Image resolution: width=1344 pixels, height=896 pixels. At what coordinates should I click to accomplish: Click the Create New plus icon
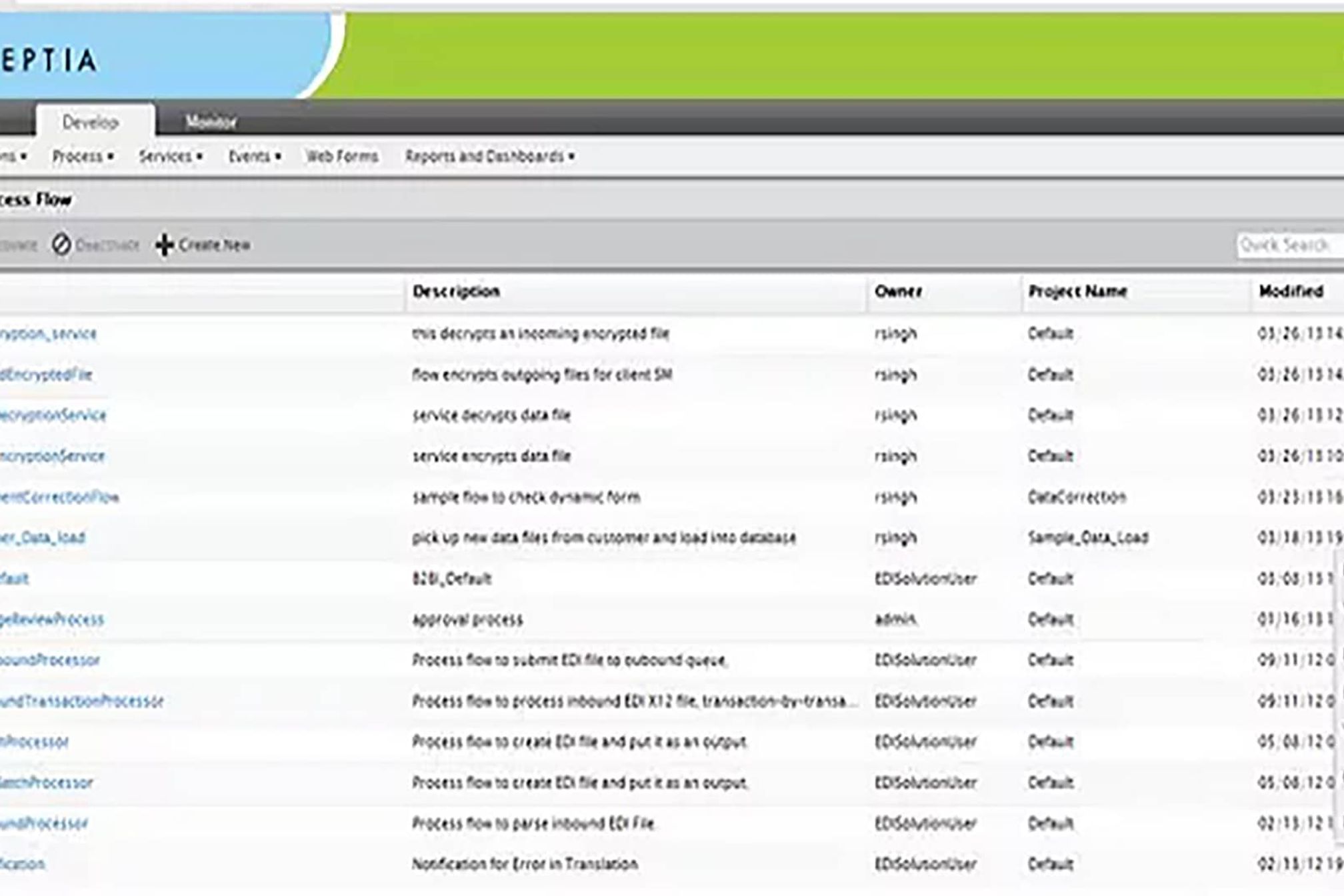164,245
